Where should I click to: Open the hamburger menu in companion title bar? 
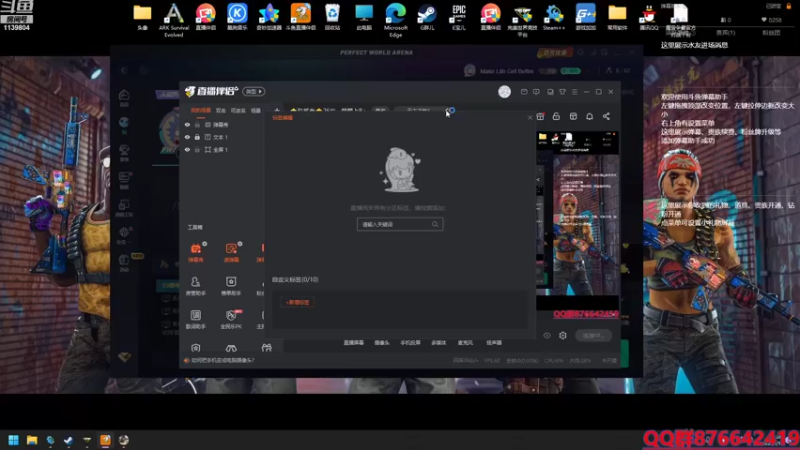(x=574, y=92)
